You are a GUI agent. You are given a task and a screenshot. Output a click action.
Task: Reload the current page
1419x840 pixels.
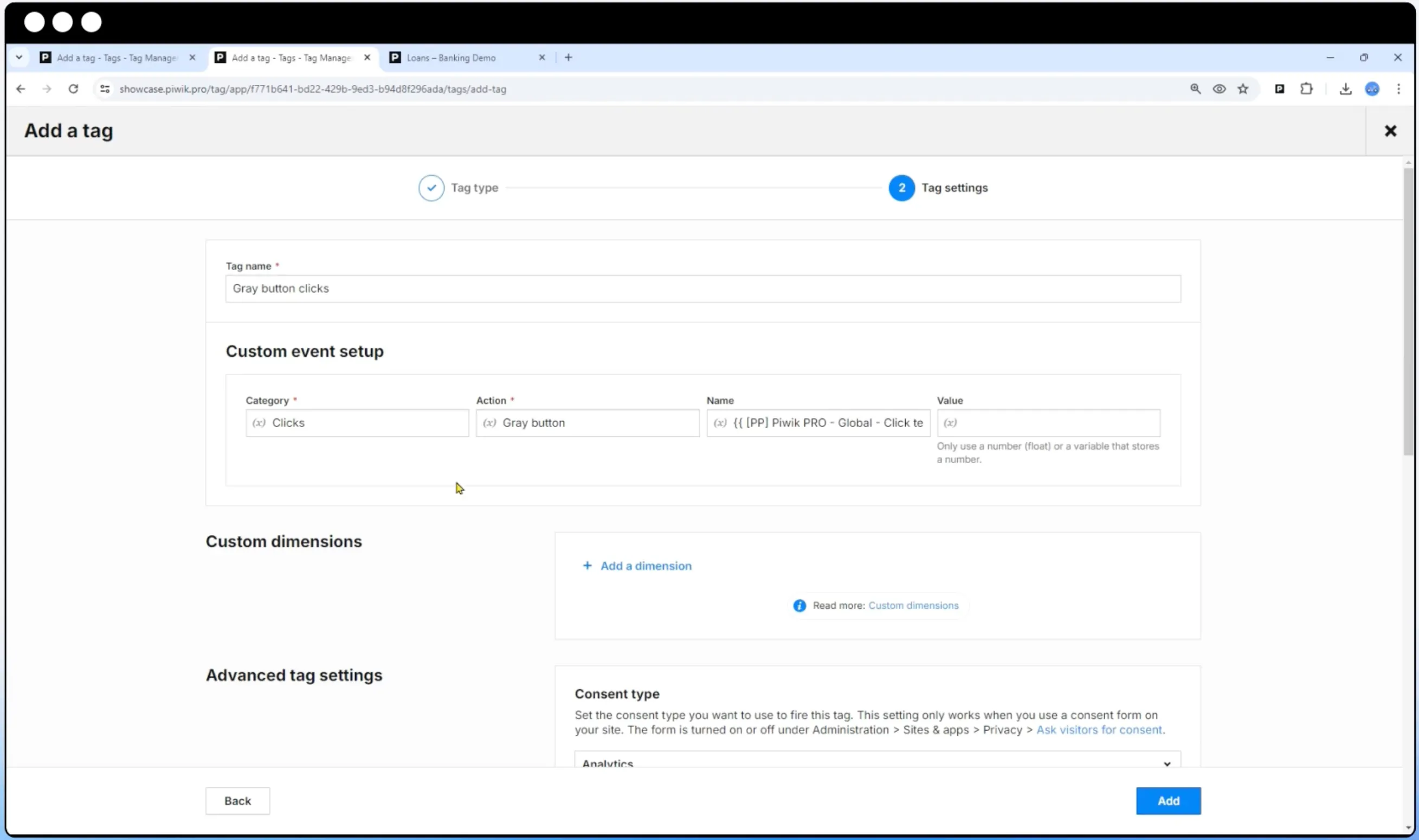[73, 89]
